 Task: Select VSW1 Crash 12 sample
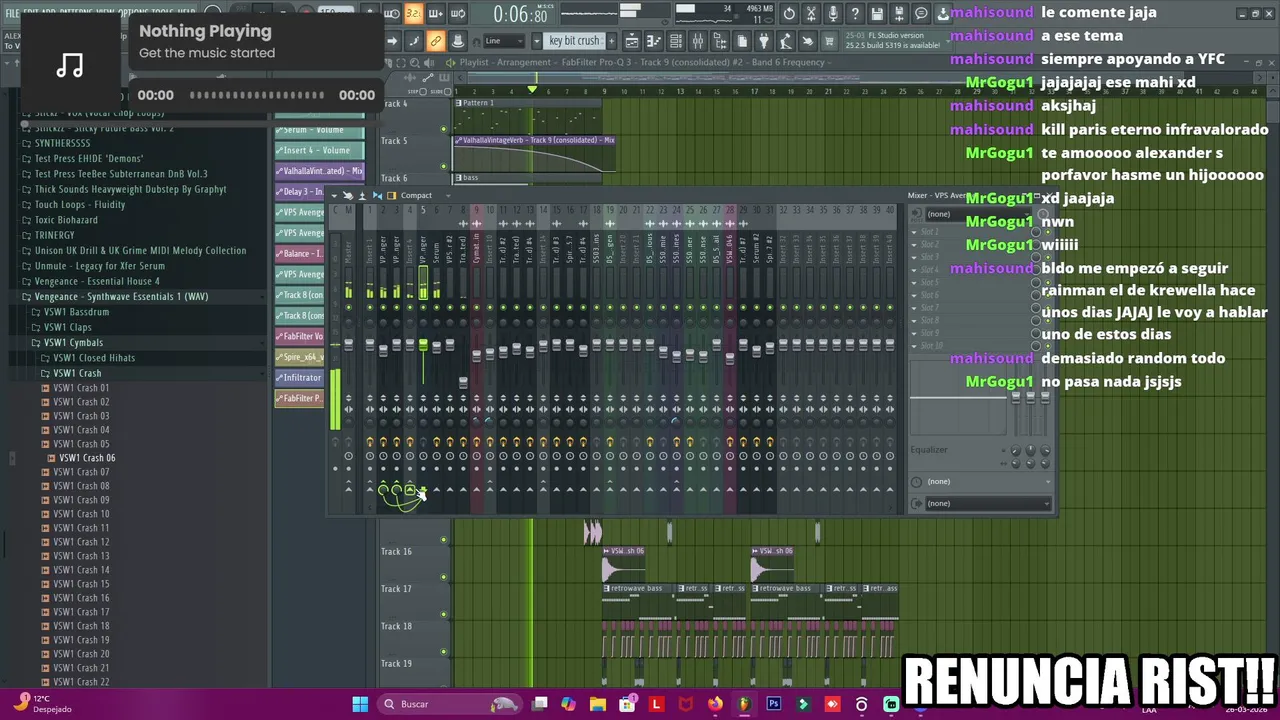[81, 542]
